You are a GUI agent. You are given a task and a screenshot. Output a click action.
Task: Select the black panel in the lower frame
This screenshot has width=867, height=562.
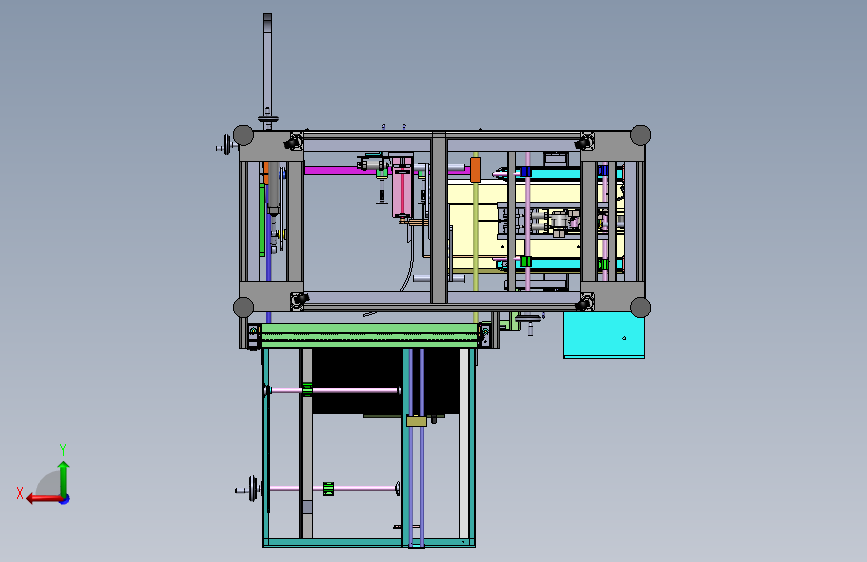(x=385, y=381)
